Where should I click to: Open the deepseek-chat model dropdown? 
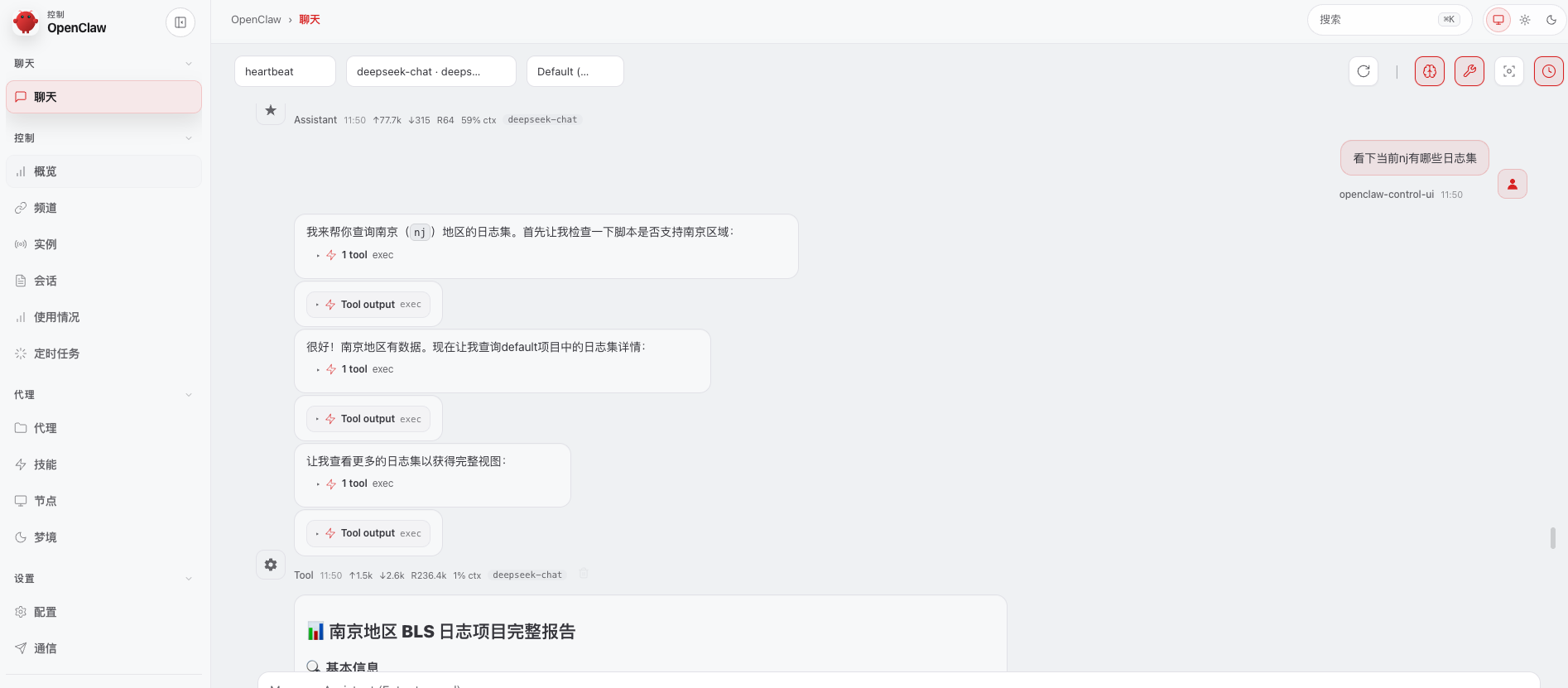click(x=430, y=71)
